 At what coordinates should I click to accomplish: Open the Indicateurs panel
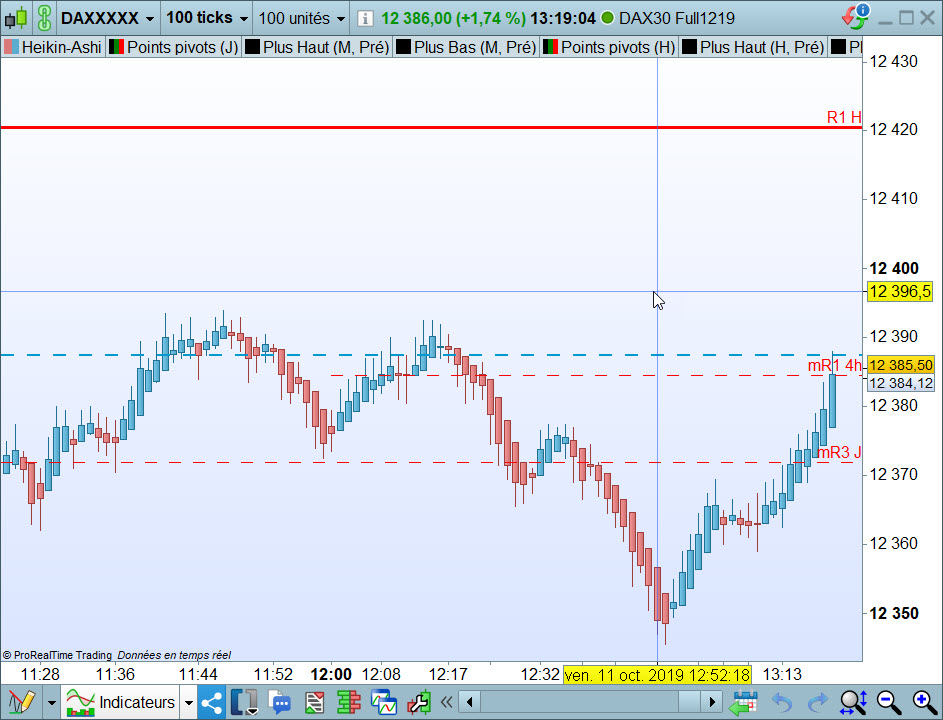coord(121,702)
